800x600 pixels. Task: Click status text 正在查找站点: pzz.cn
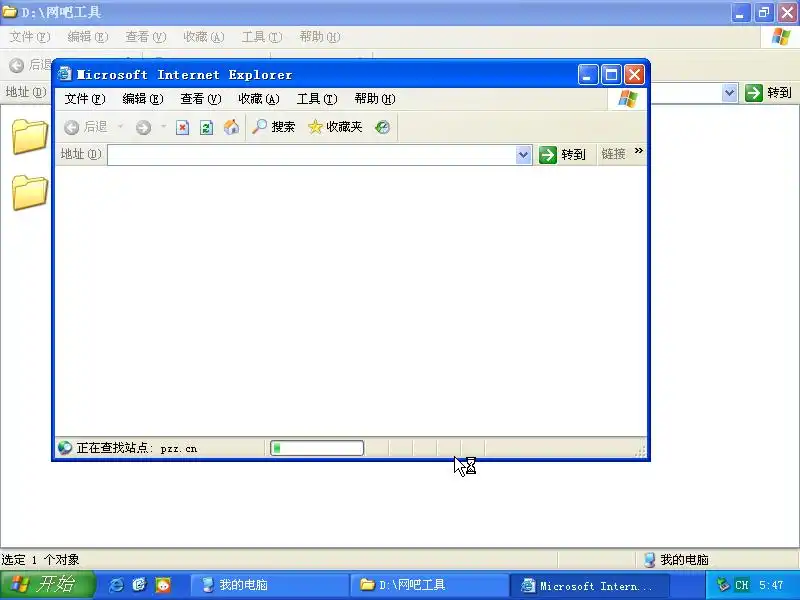(x=136, y=448)
